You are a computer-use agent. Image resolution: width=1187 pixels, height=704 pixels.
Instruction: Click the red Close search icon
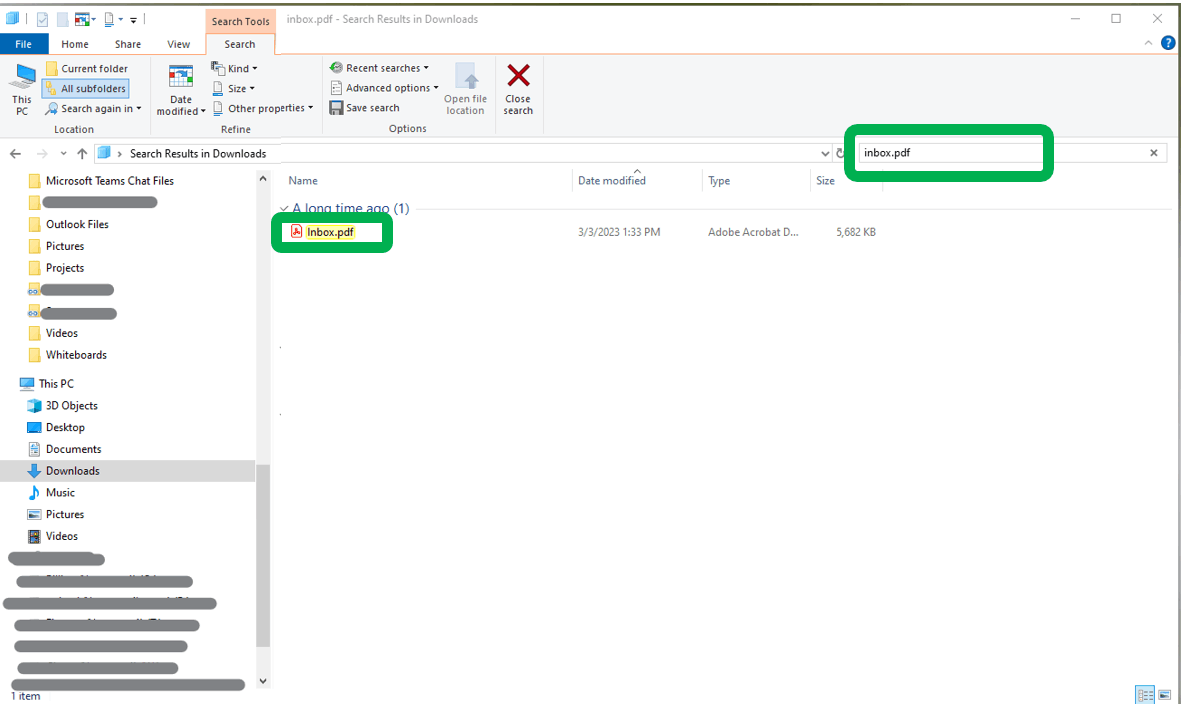(x=519, y=76)
